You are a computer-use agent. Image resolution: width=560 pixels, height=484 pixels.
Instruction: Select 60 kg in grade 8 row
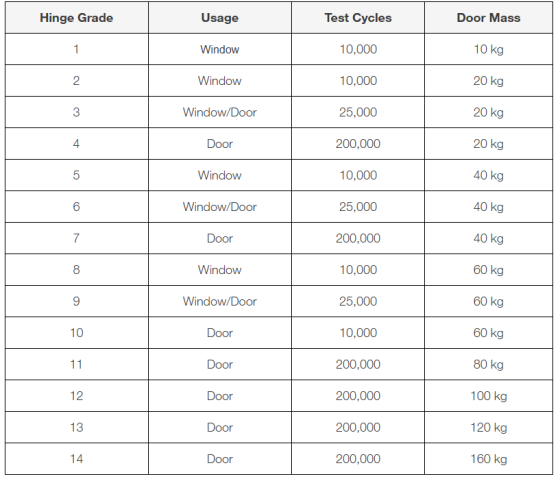pyautogui.click(x=489, y=270)
